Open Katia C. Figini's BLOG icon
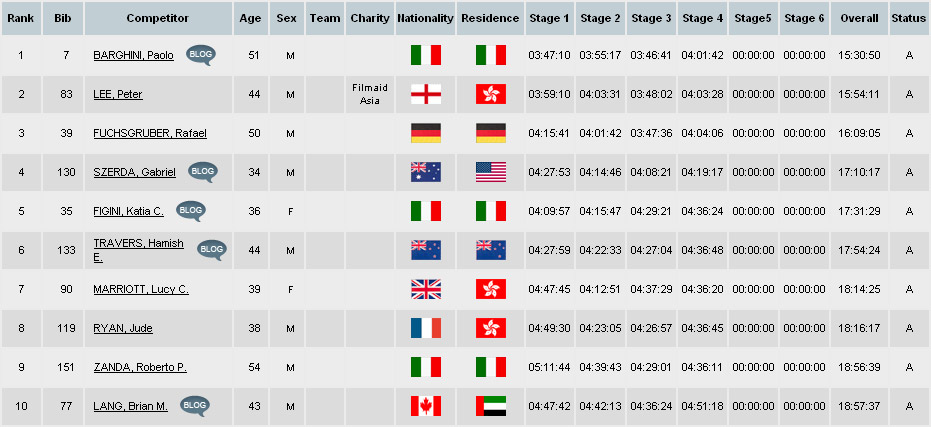Viewport: 931px width, 427px height. click(191, 211)
